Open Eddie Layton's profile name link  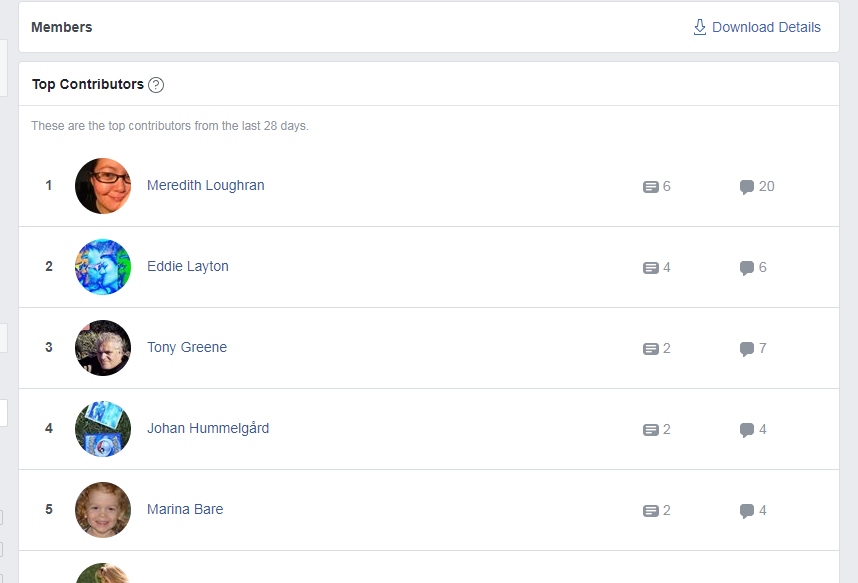[x=188, y=267]
